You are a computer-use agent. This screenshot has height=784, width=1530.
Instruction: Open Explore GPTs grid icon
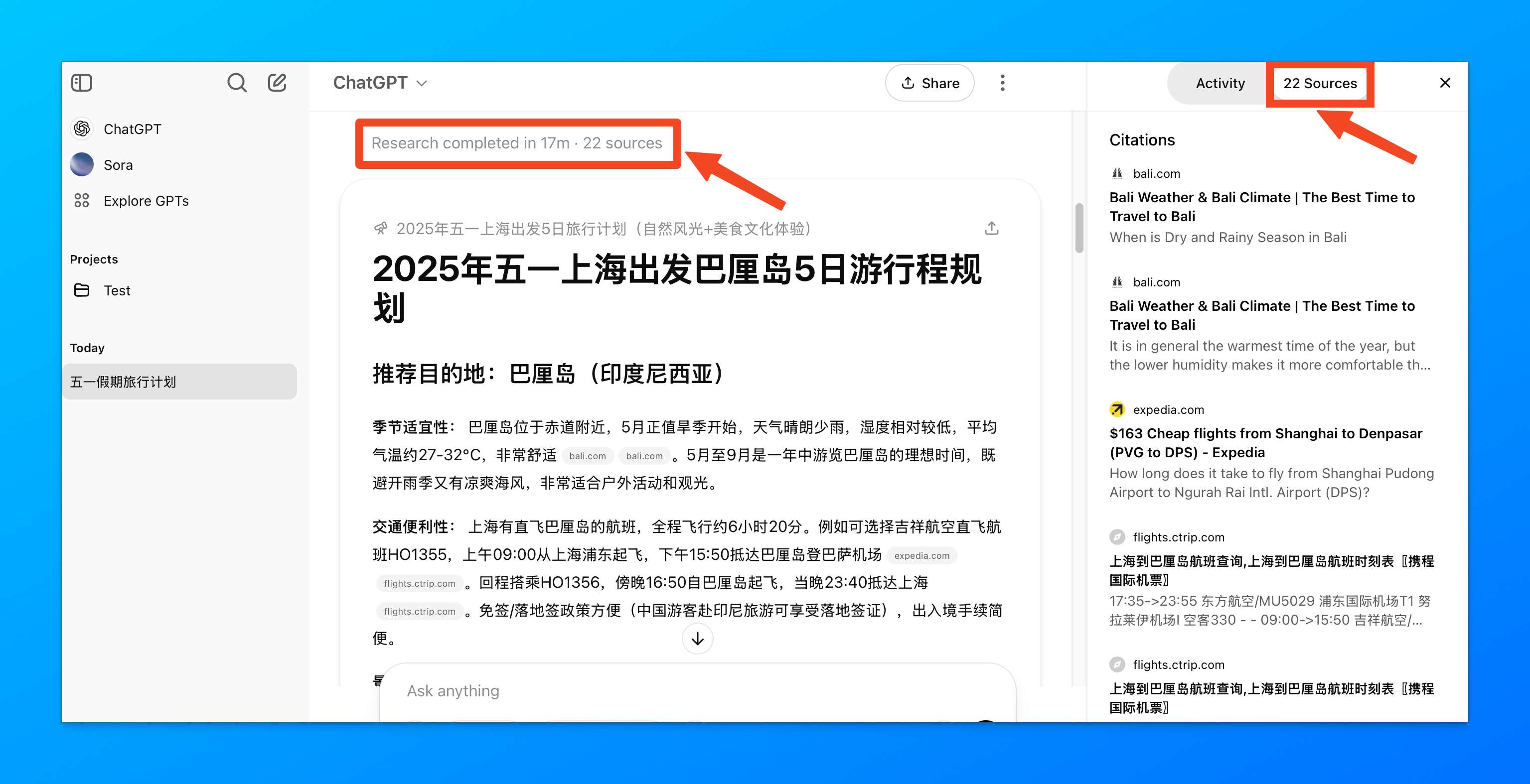(x=82, y=201)
